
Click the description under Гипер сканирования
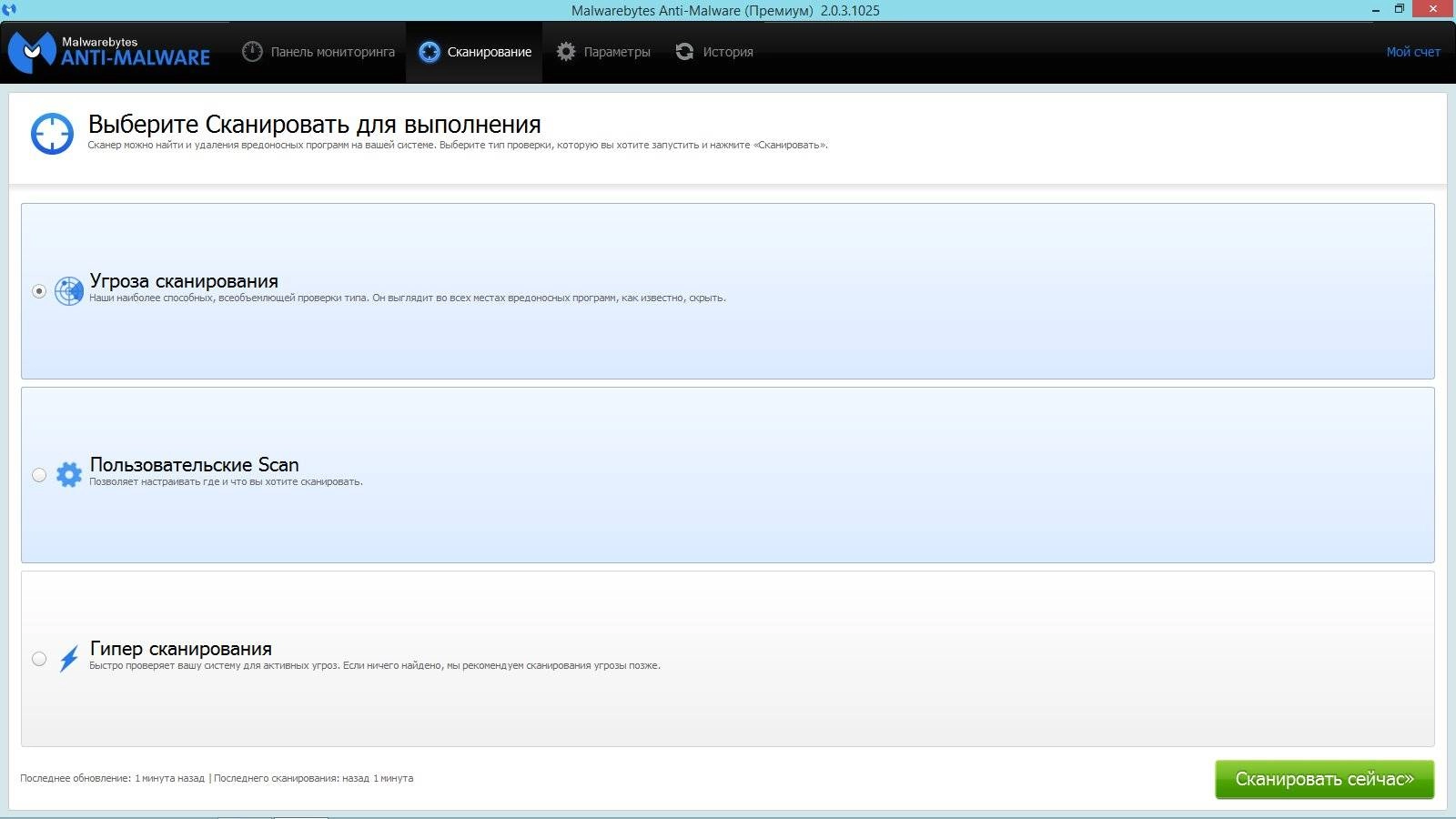375,665
